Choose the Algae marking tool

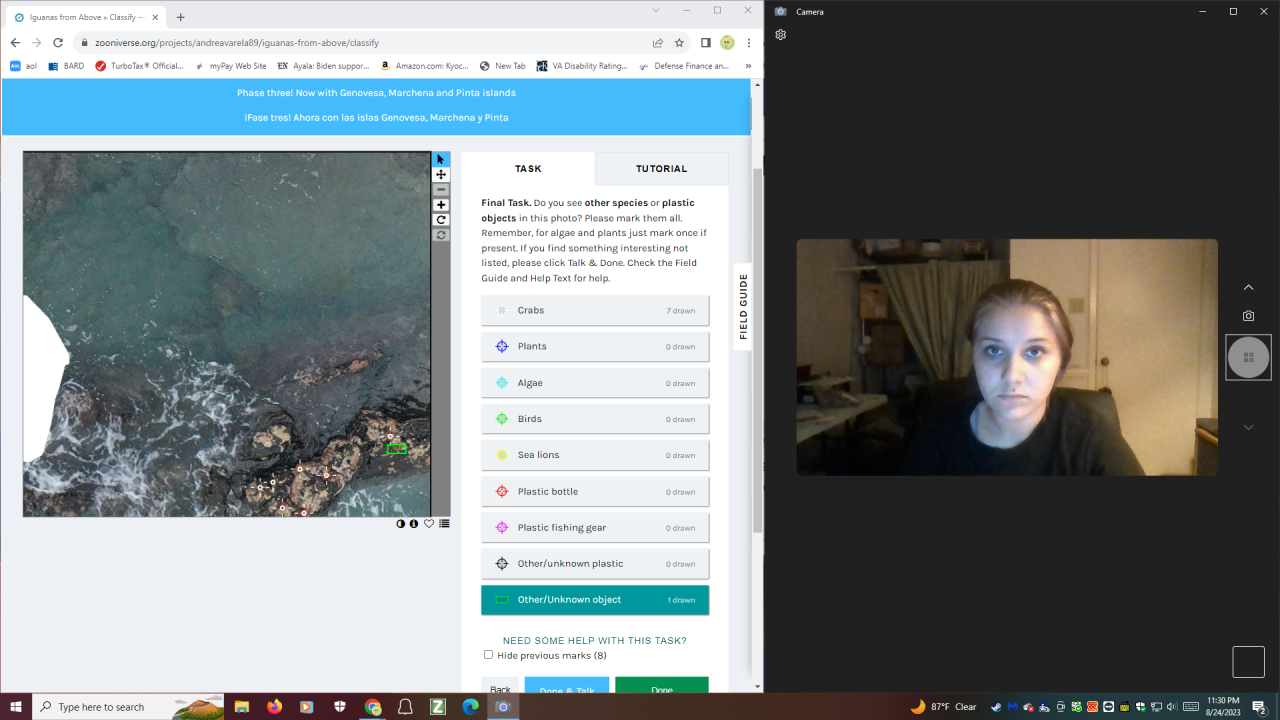(595, 383)
